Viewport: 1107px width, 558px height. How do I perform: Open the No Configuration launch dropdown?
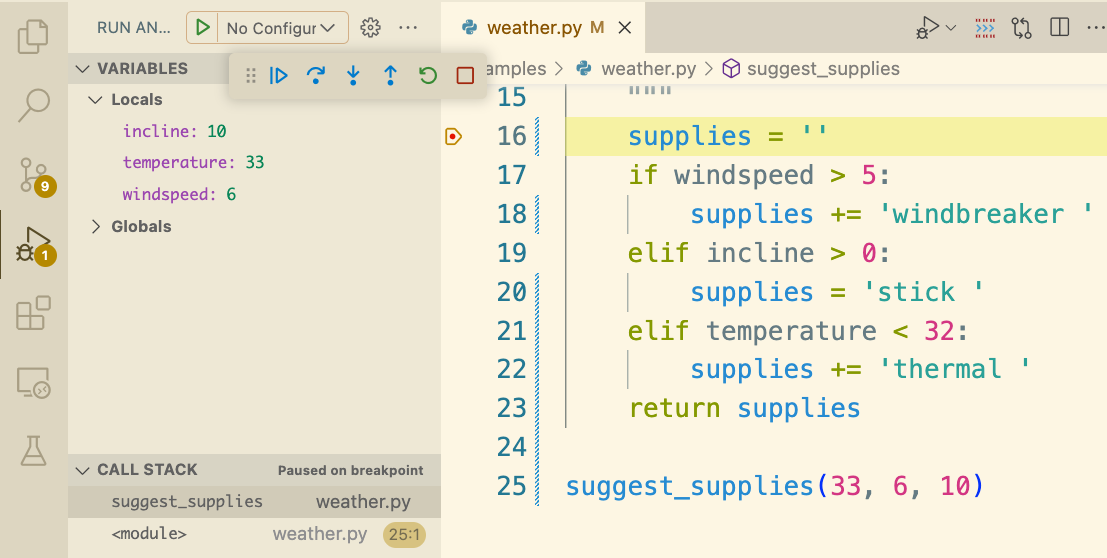pyautogui.click(x=282, y=28)
